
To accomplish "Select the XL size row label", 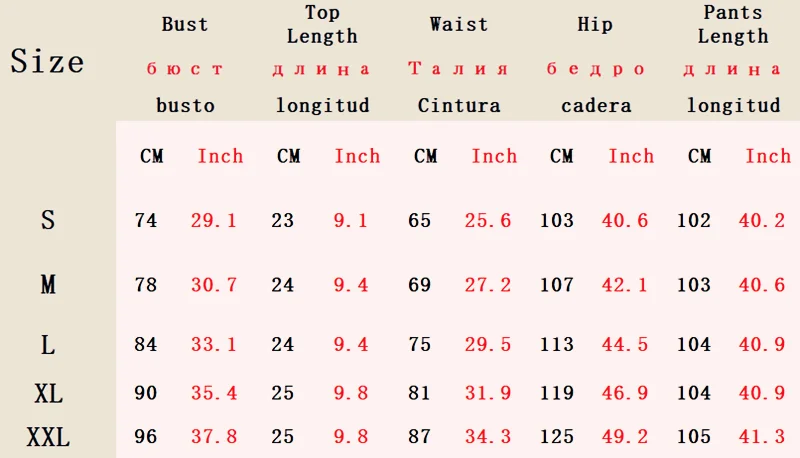I will pos(48,394).
